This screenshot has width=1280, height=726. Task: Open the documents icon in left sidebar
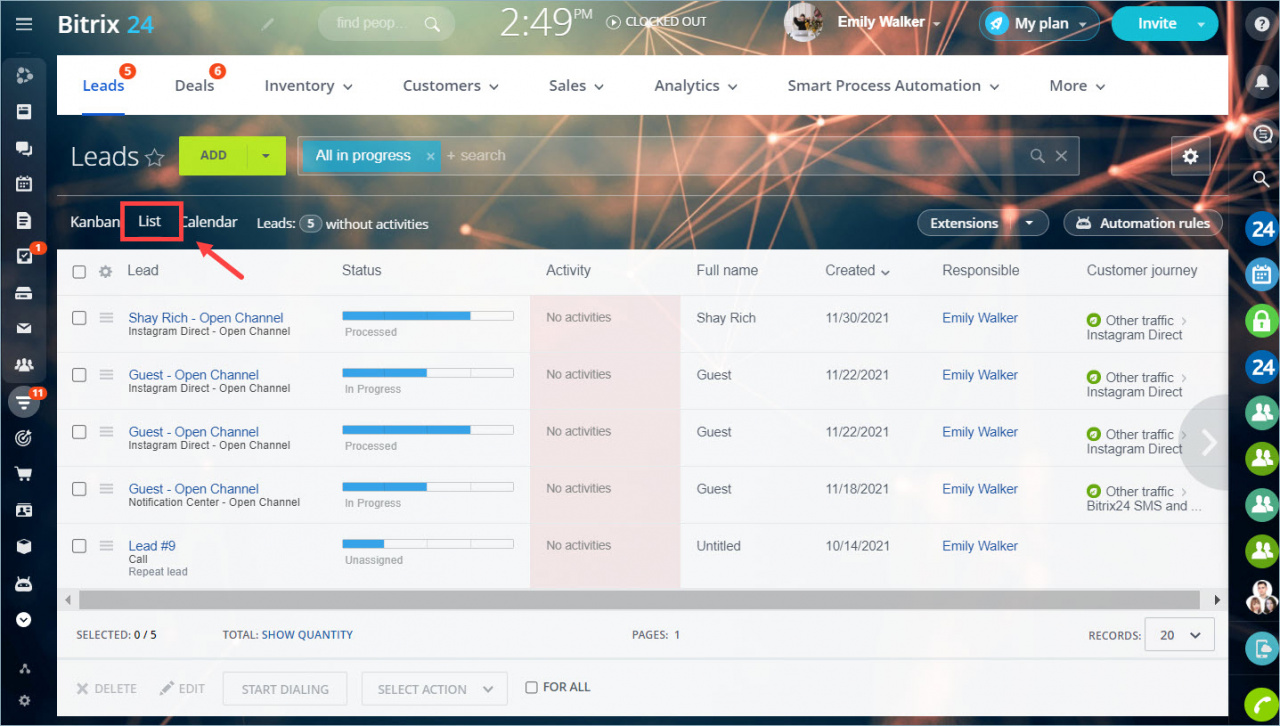[24, 220]
